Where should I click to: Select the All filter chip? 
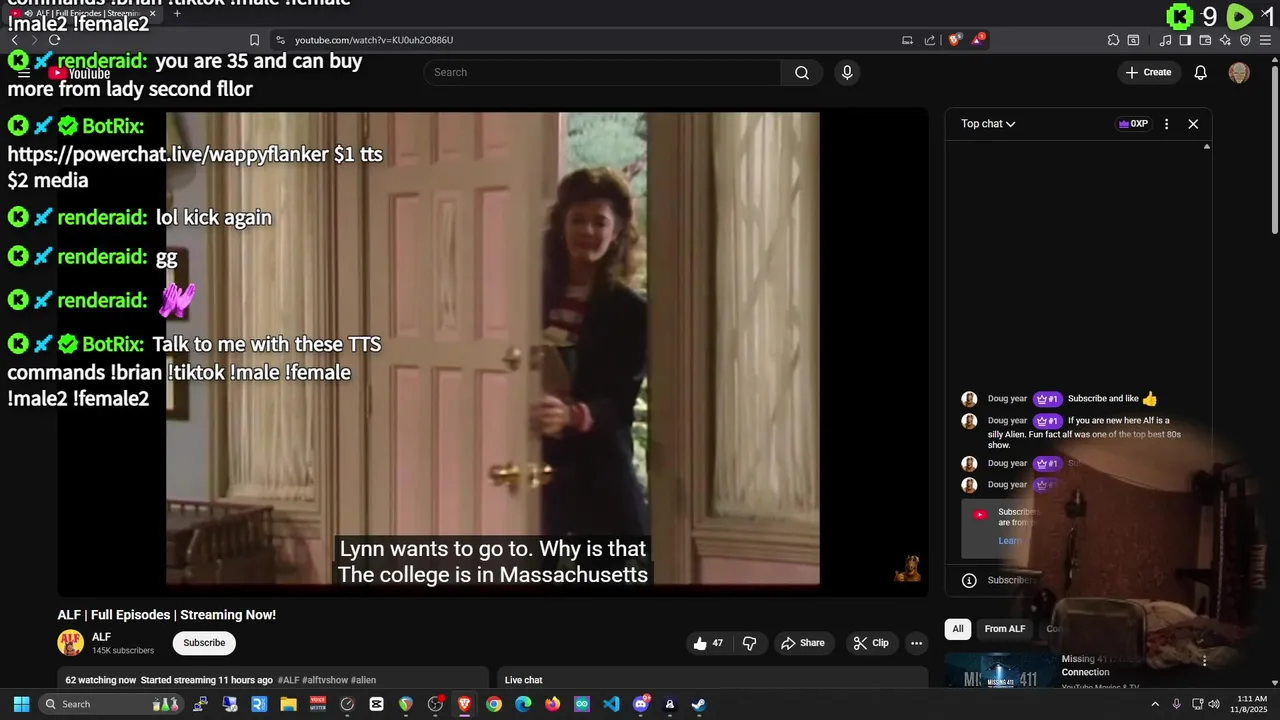point(958,629)
